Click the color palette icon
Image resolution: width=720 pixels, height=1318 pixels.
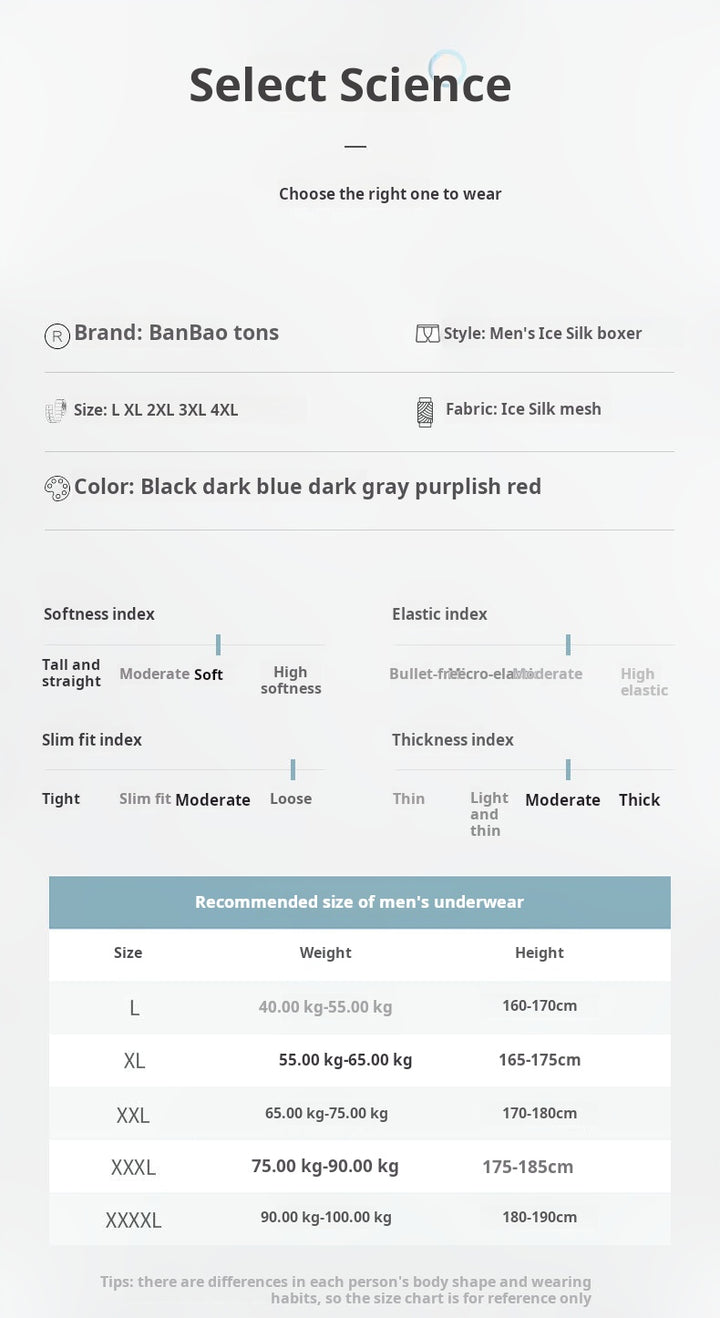point(57,488)
